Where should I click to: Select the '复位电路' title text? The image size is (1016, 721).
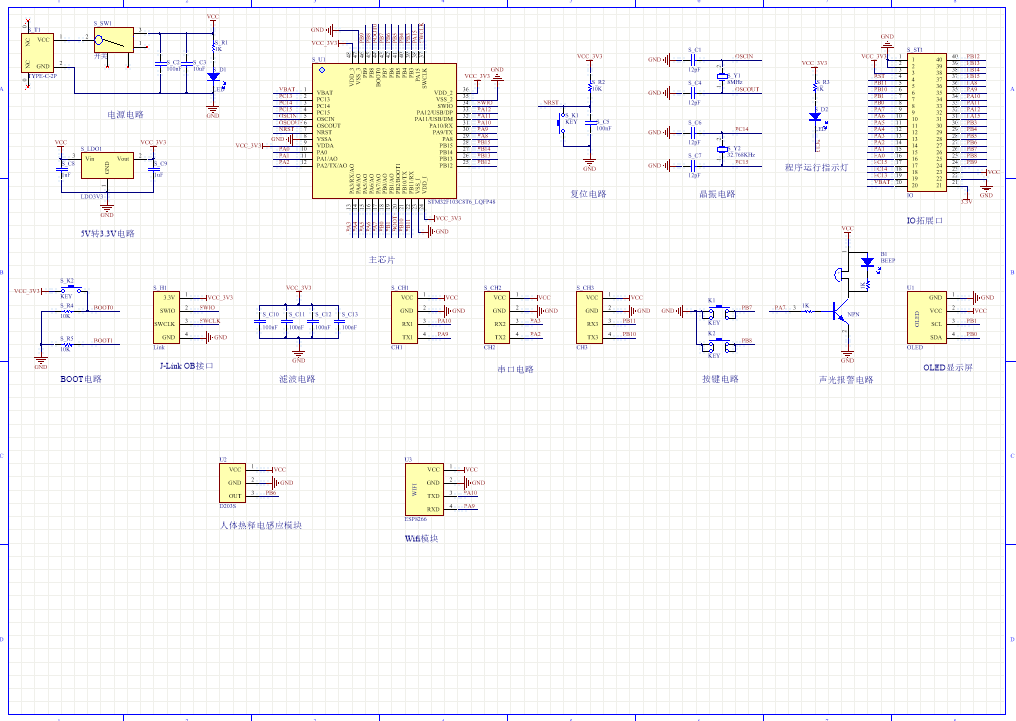(x=588, y=194)
